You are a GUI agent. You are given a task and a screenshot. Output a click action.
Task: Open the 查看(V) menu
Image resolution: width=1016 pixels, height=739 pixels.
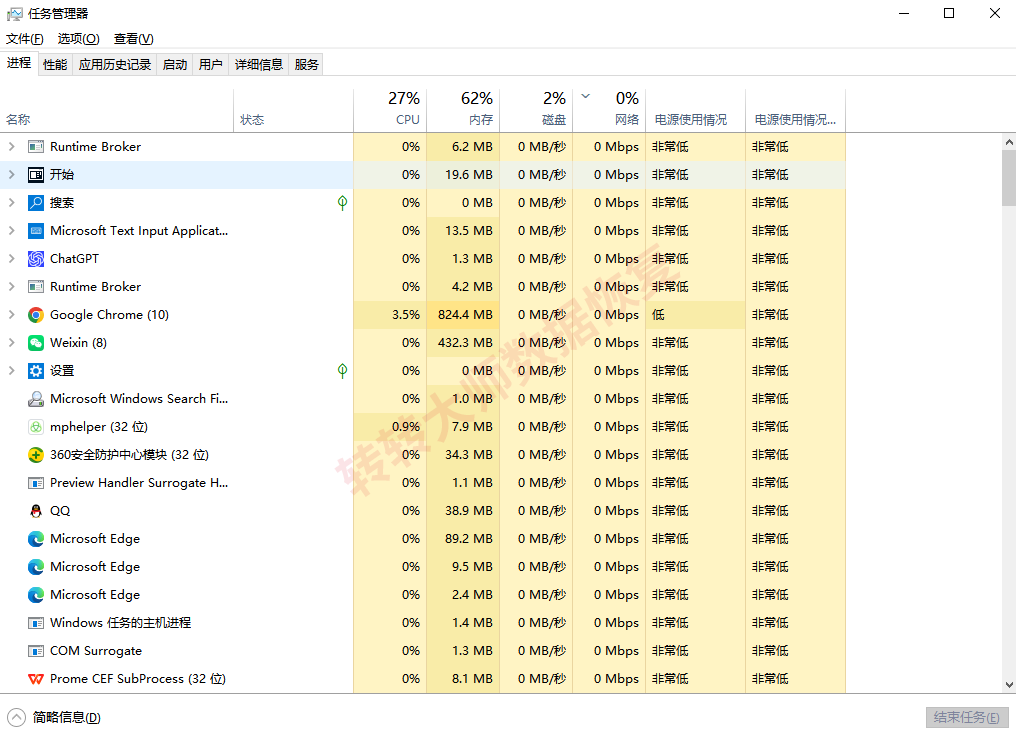tap(133, 39)
